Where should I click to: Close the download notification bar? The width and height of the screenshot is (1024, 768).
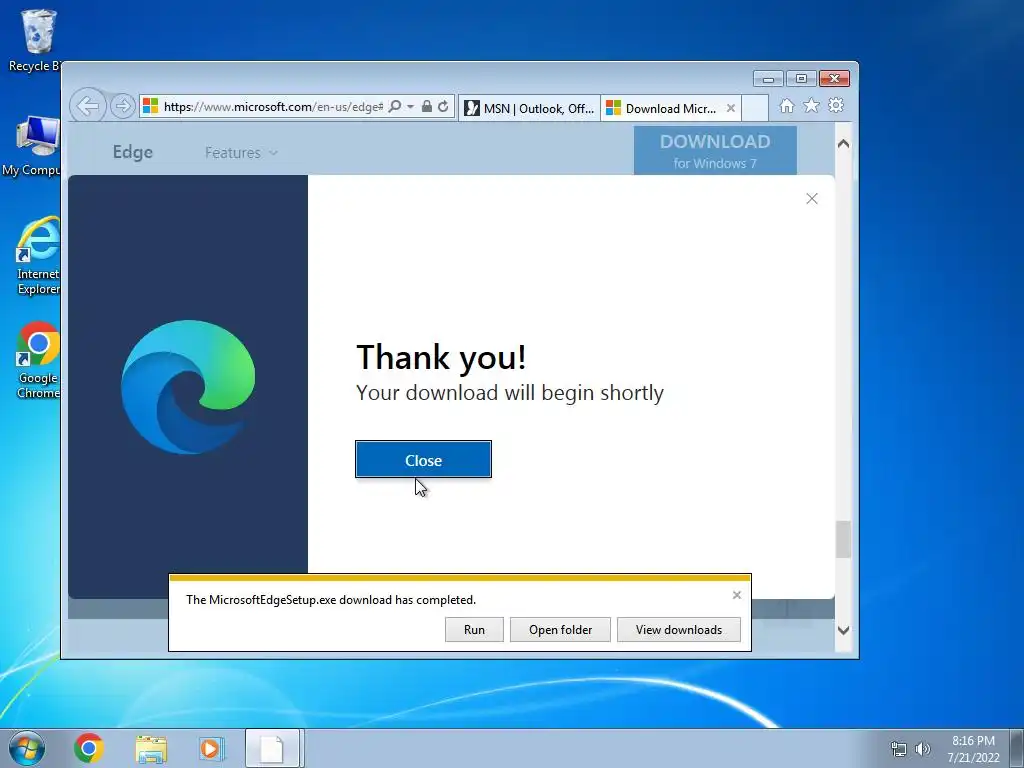[x=737, y=595]
